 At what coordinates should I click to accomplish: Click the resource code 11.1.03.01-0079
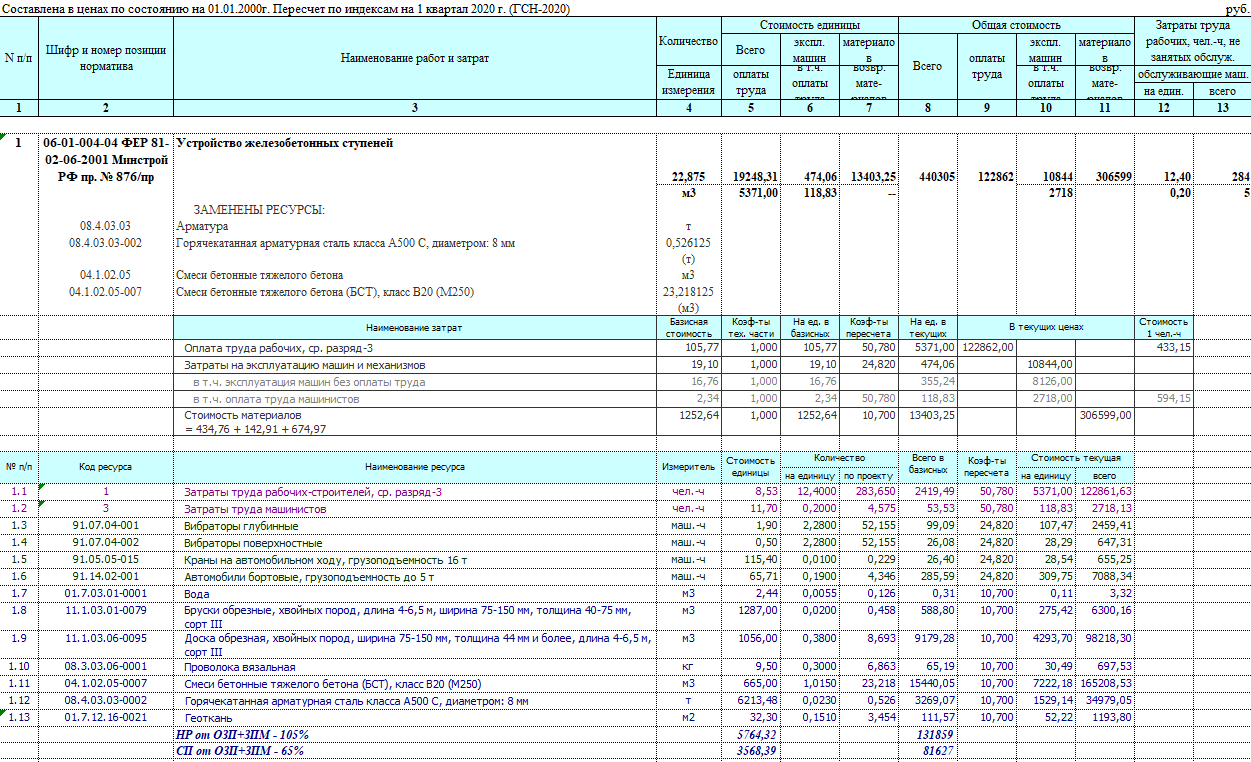pyautogui.click(x=106, y=610)
